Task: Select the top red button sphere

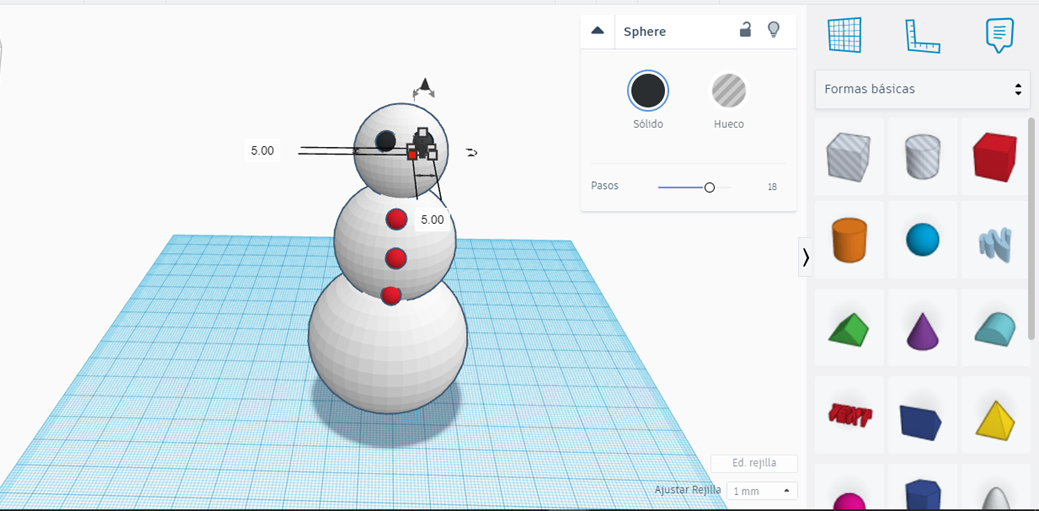Action: click(x=396, y=219)
